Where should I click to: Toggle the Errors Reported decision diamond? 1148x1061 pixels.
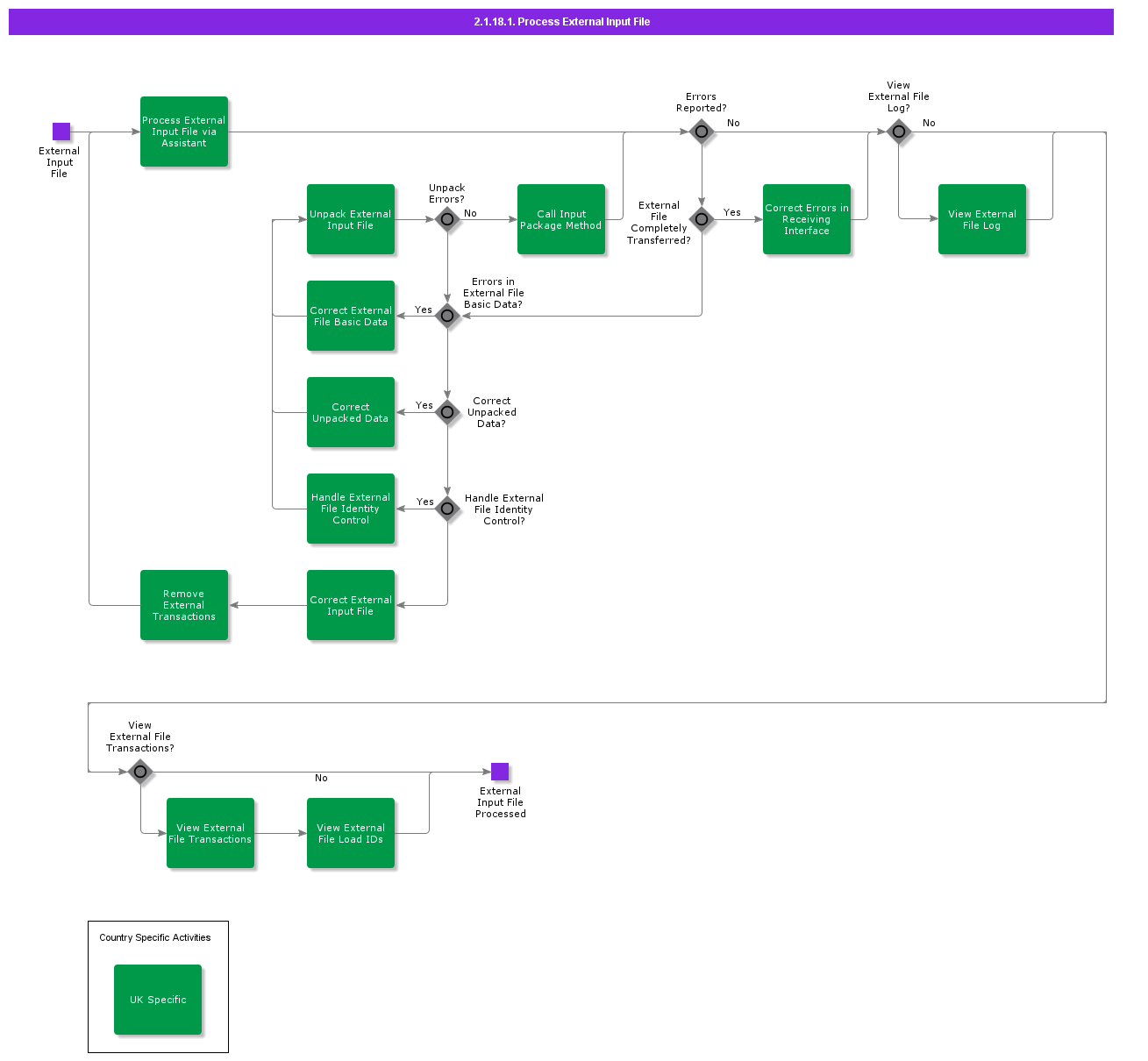tap(701, 131)
